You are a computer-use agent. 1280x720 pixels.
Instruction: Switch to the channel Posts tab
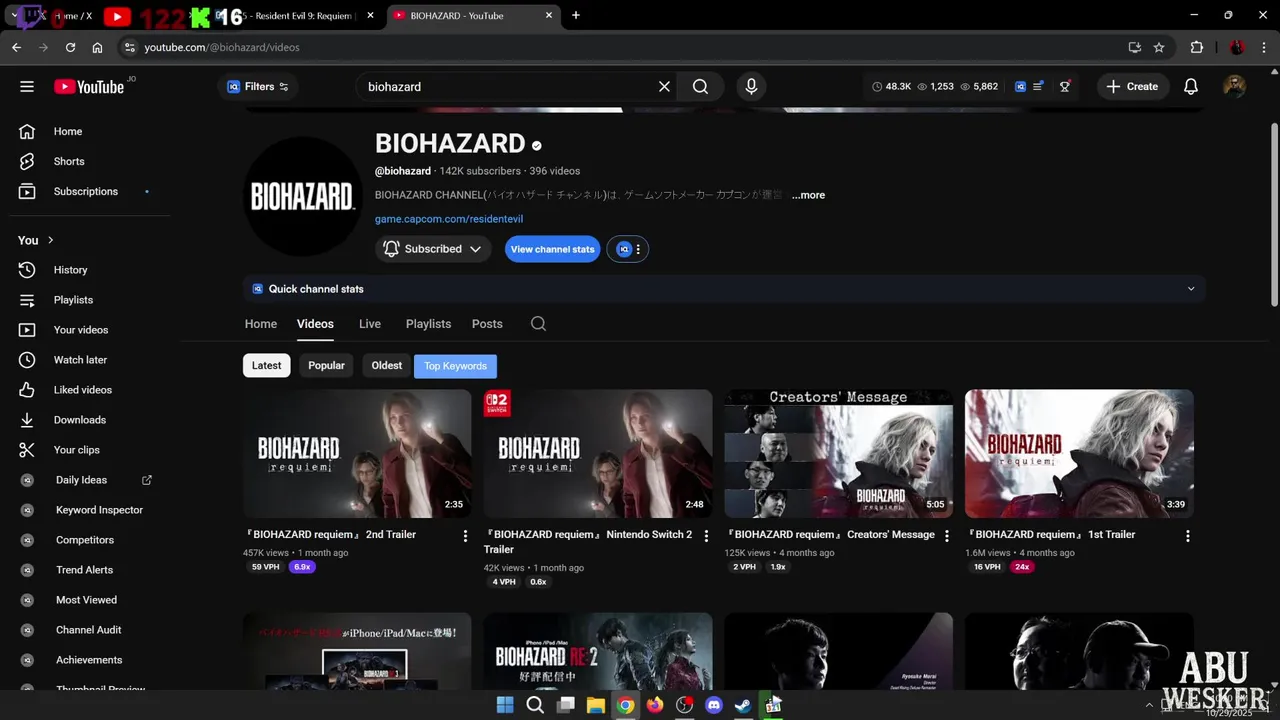(x=487, y=324)
